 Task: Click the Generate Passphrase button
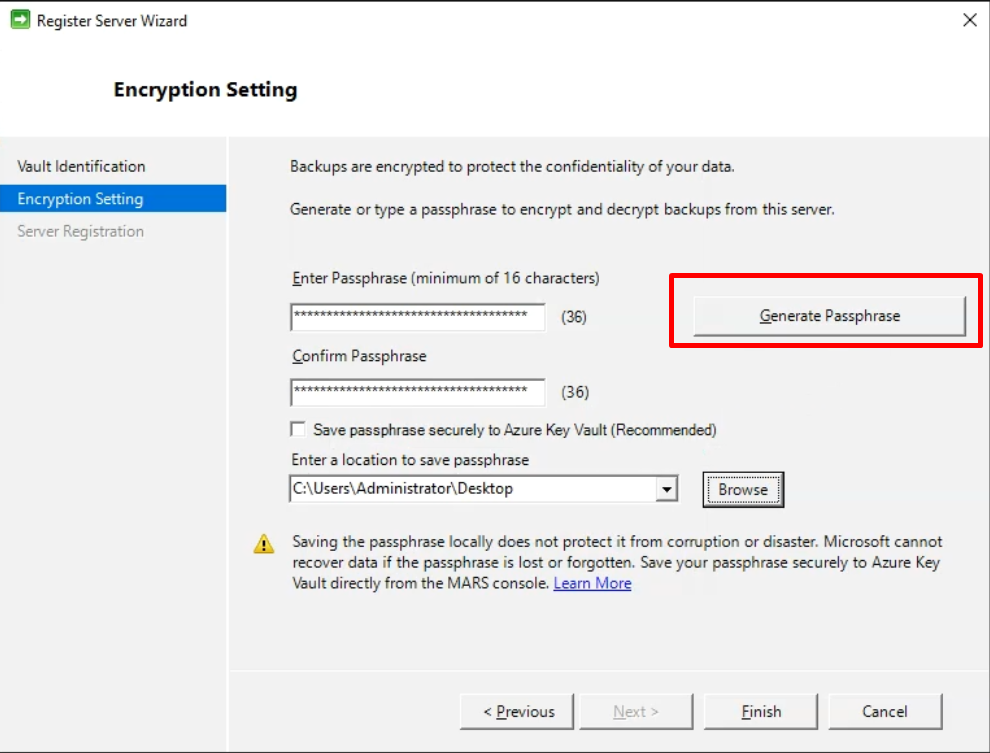point(829,316)
